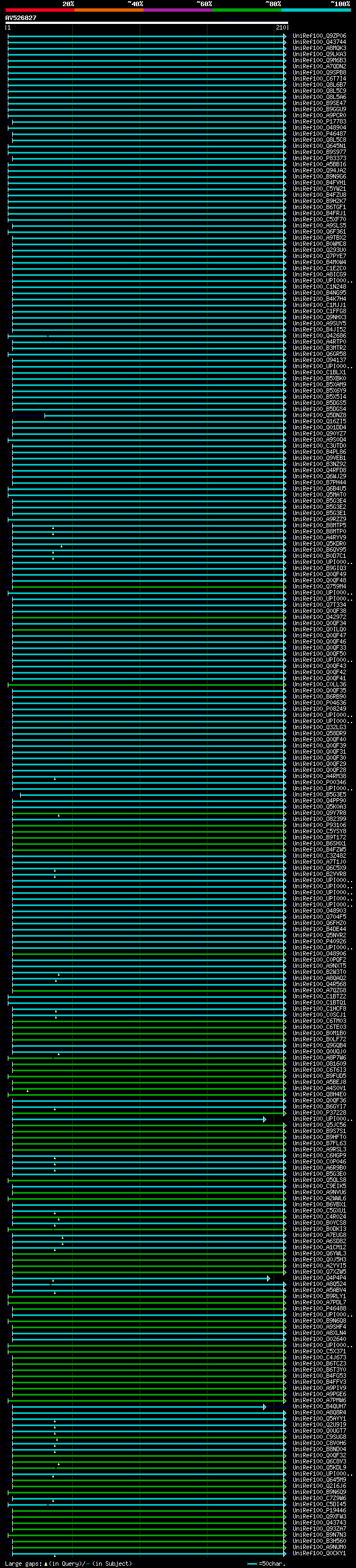This screenshot has width=356, height=1568.
Task: Click the cyan ~100% legend segment
Action: point(316,10)
